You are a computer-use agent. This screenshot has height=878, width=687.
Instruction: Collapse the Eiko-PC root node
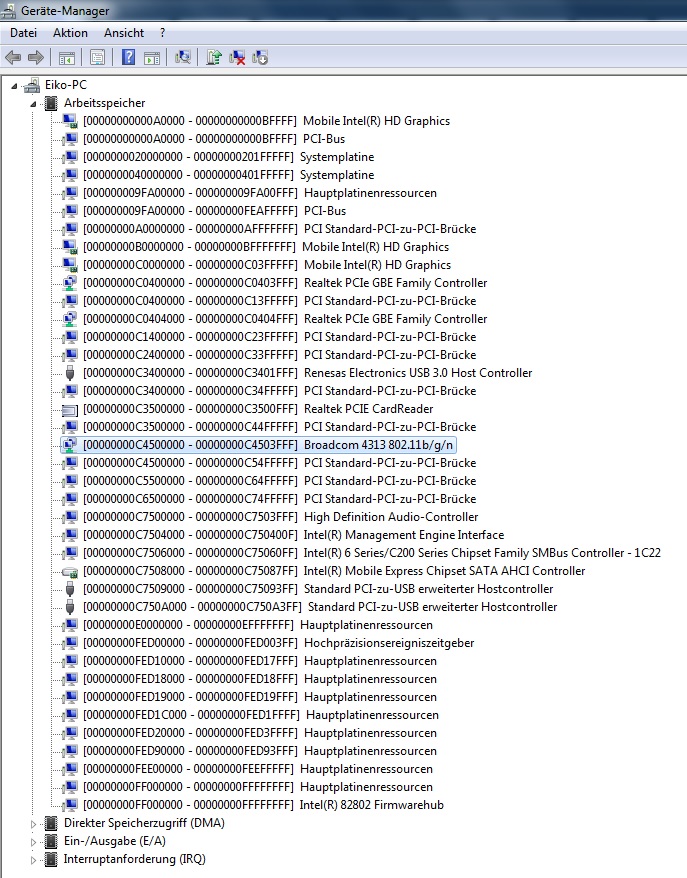coord(14,86)
